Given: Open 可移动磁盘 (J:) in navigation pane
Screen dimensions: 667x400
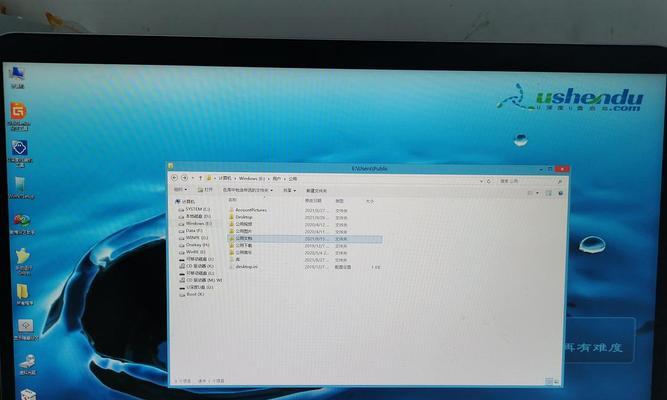Looking at the screenshot, I should [196, 259].
